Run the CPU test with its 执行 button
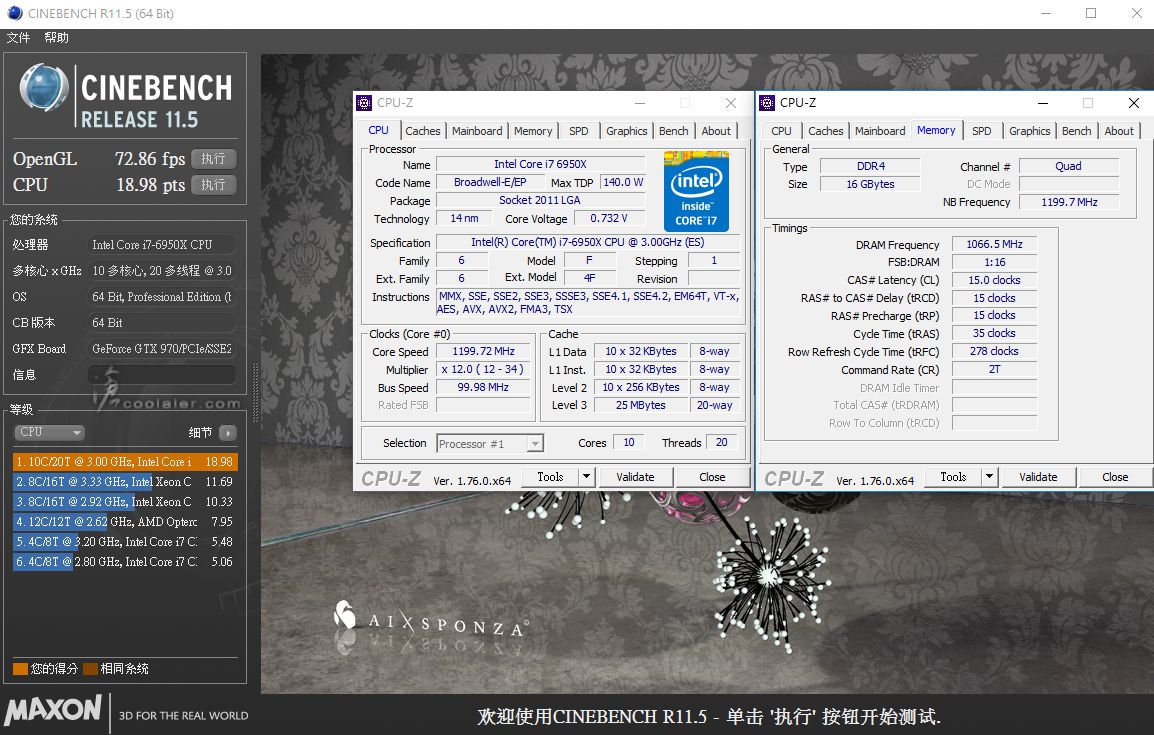This screenshot has width=1154, height=735. [x=213, y=185]
